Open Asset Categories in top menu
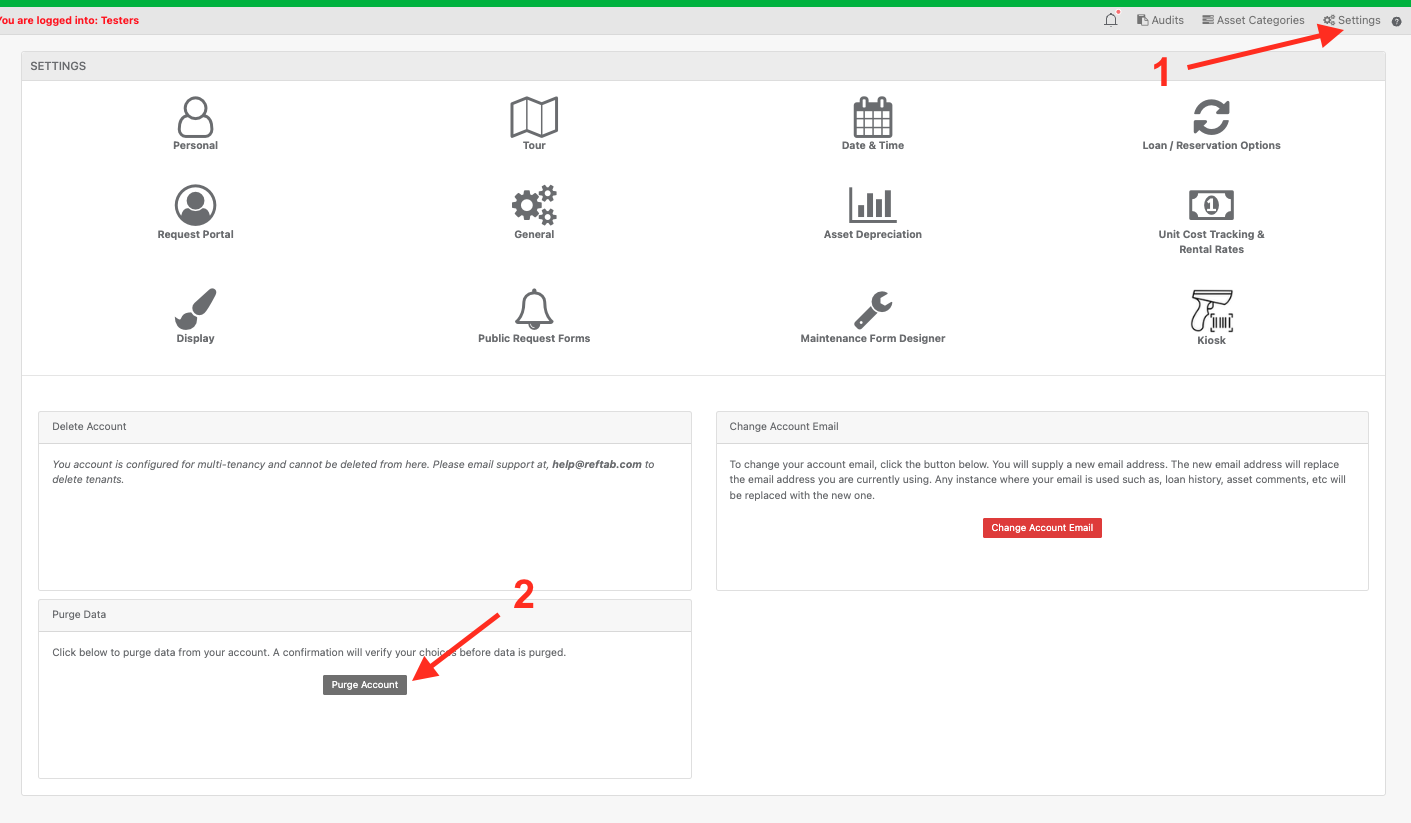 pos(1253,20)
